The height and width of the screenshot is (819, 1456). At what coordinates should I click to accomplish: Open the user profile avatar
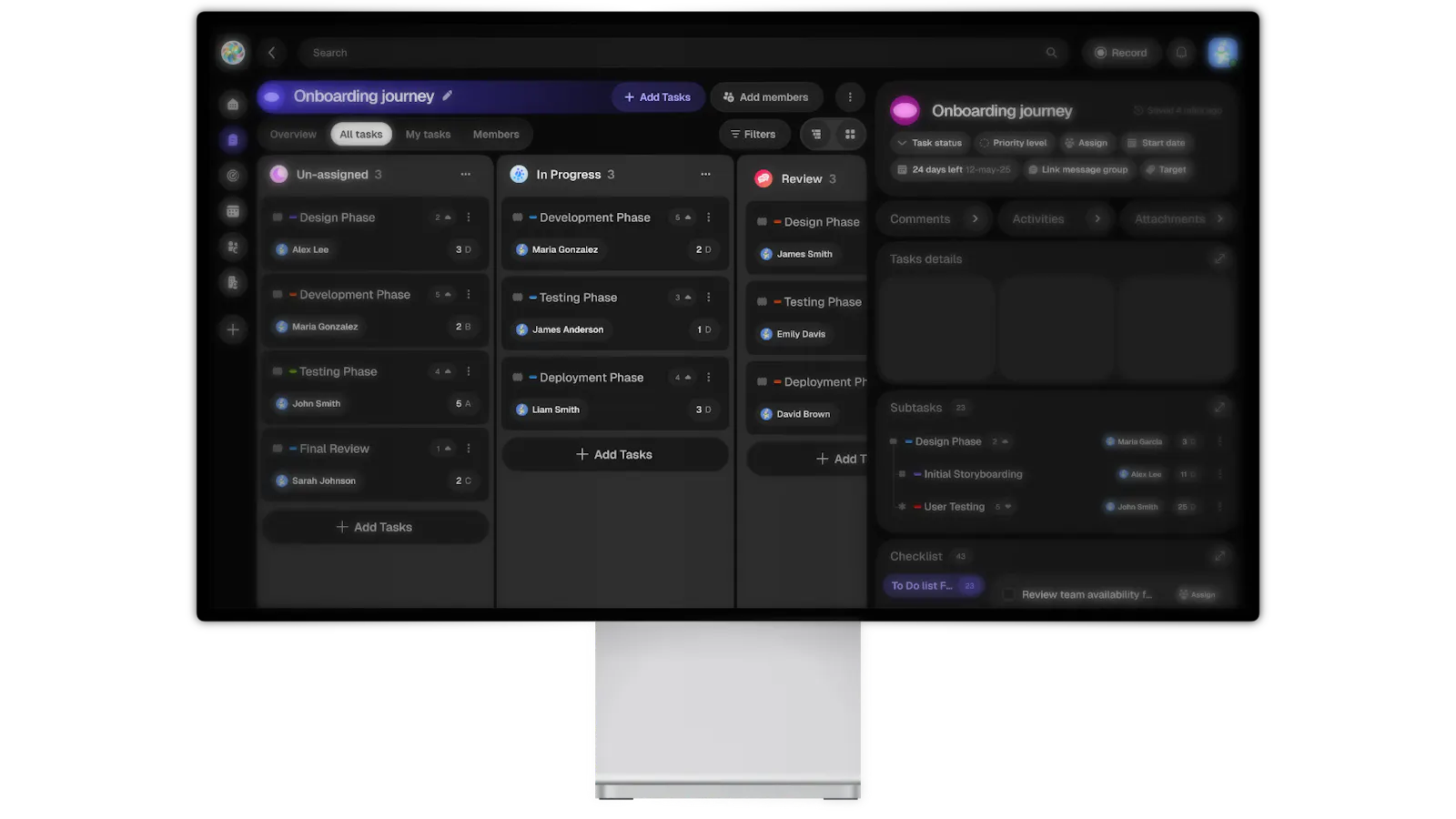click(1222, 53)
